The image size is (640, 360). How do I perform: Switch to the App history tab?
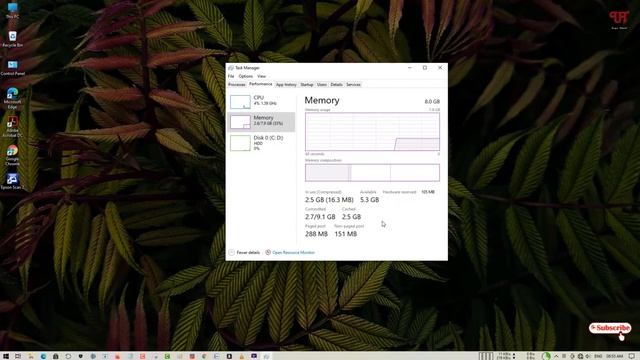click(x=286, y=84)
